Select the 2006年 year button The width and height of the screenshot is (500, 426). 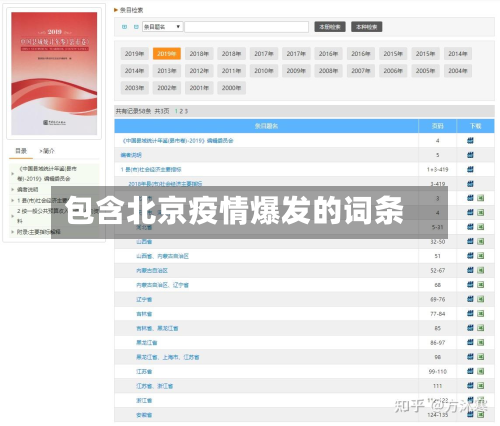point(393,71)
